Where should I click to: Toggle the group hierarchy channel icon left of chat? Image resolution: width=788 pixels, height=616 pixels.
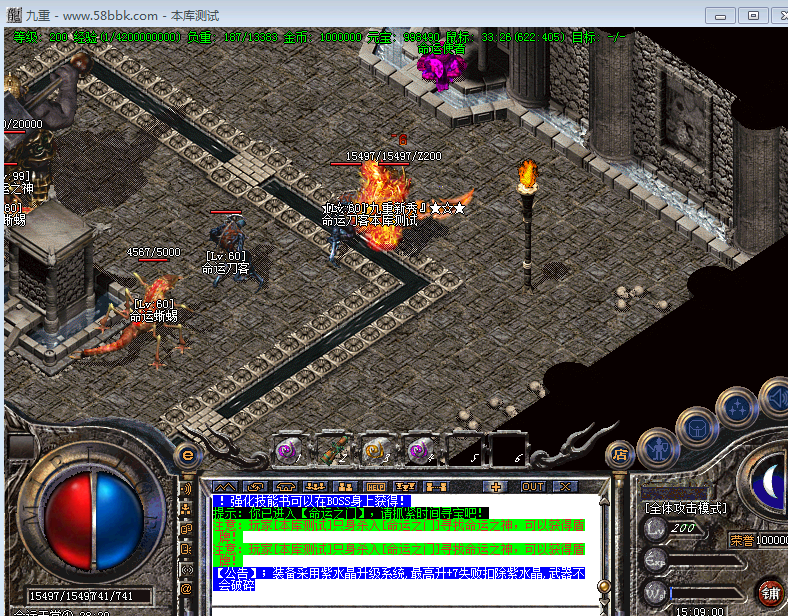(186, 509)
